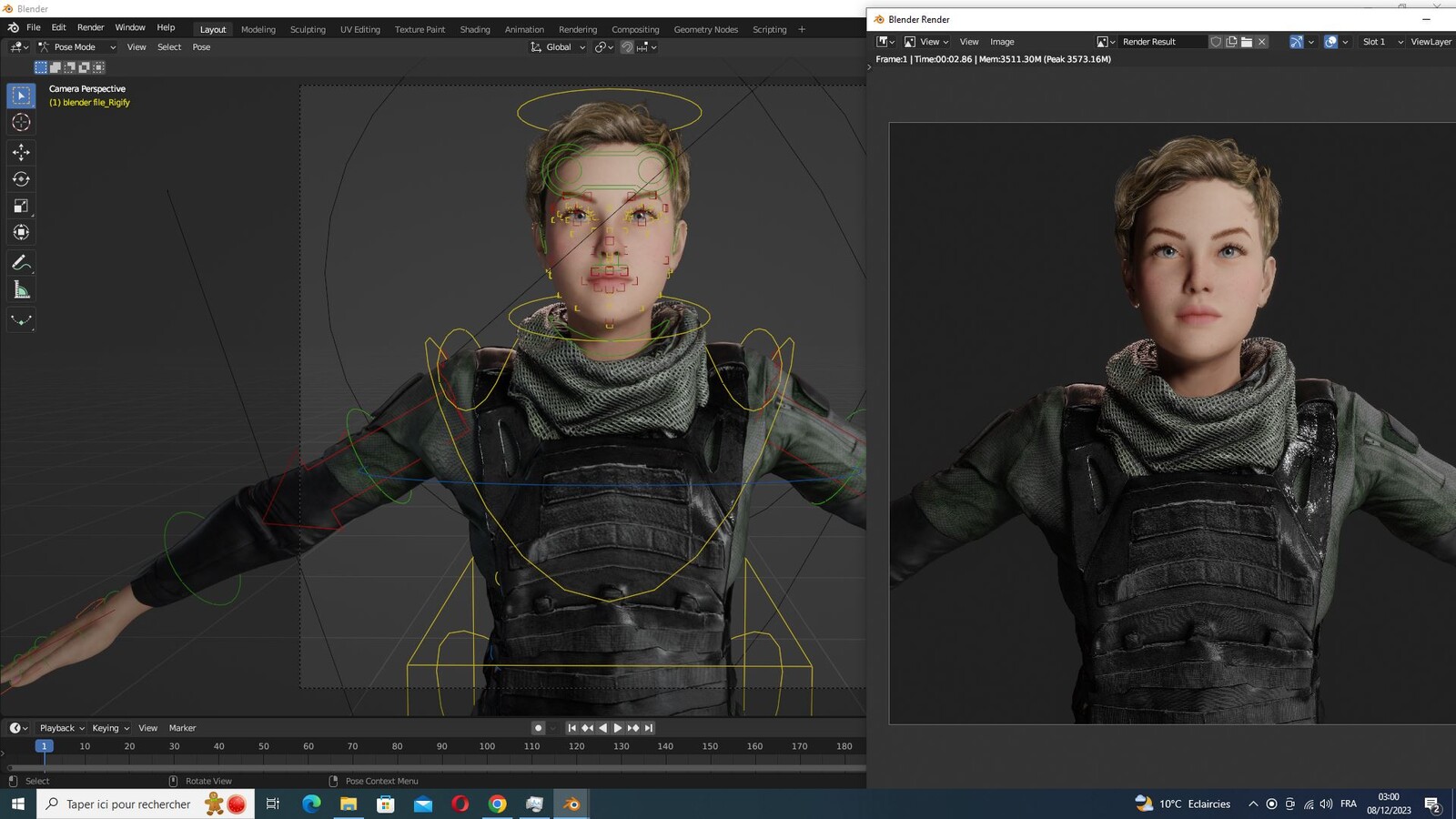
Task: Toggle overlays in Blender Render
Action: point(1330,42)
